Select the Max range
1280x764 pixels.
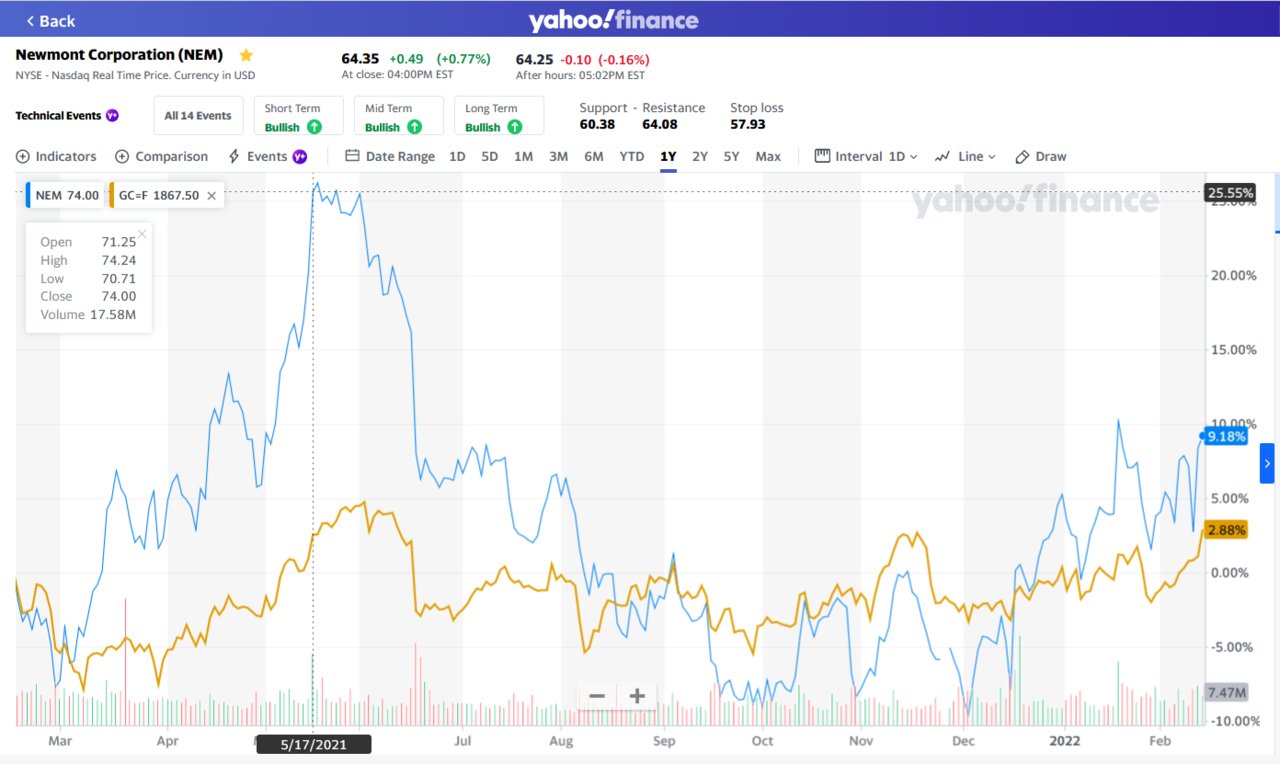768,156
